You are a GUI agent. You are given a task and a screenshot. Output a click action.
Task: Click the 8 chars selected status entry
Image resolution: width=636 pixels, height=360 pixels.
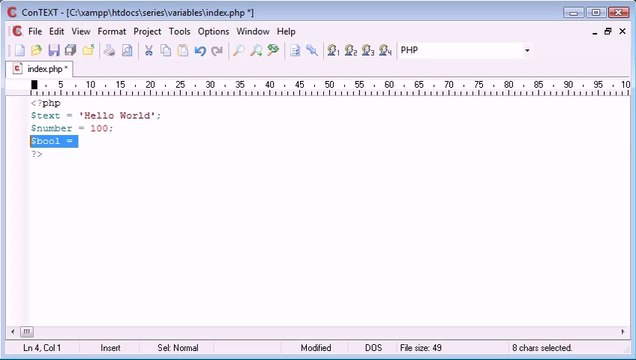click(x=542, y=348)
